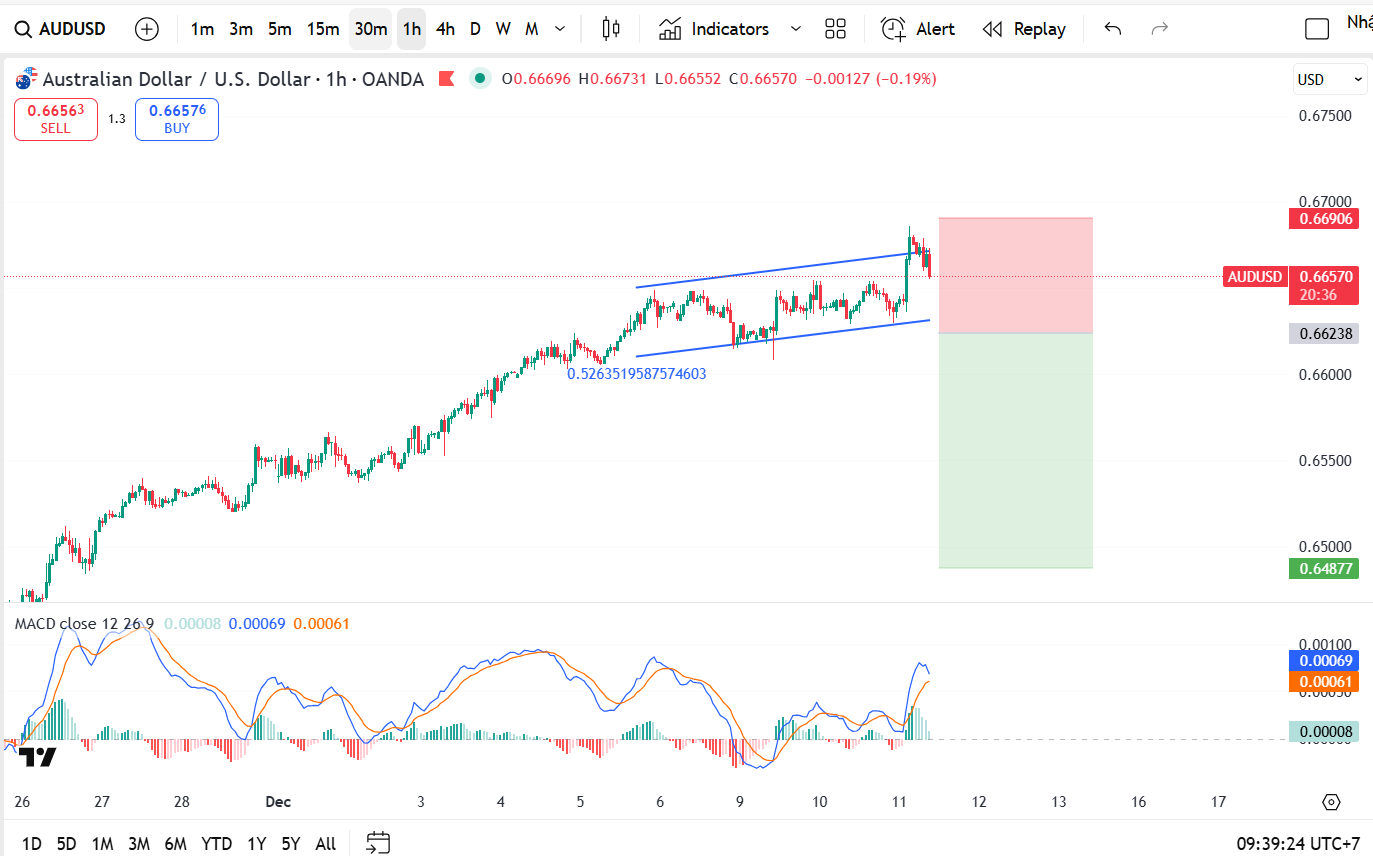Open the go-to-date calendar icon
The width and height of the screenshot is (1373, 856).
[377, 843]
